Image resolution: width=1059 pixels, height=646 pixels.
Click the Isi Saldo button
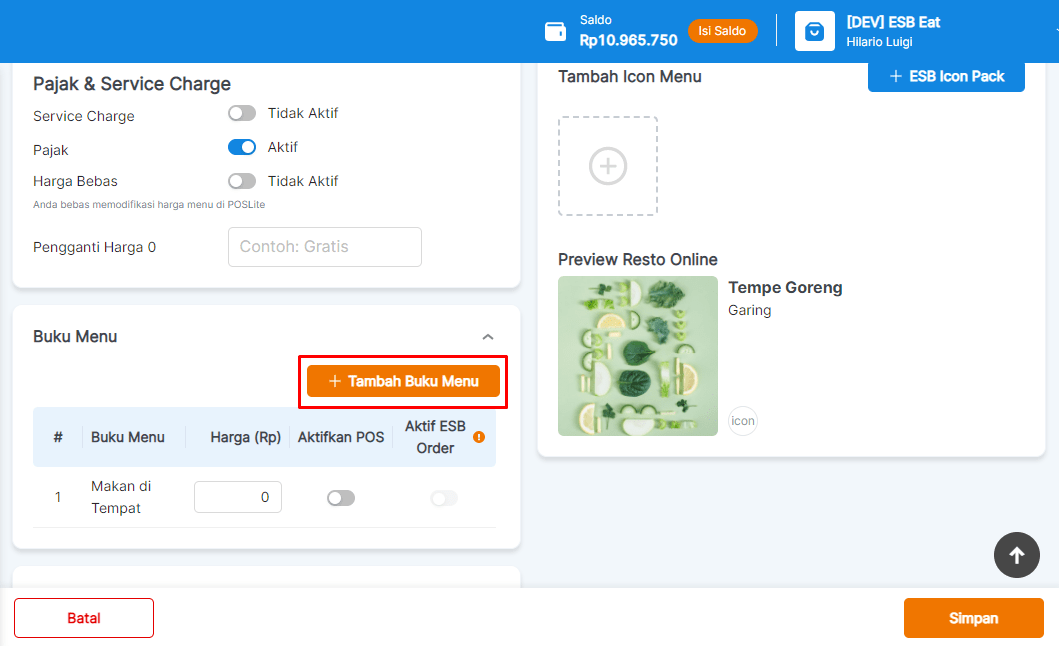(722, 31)
